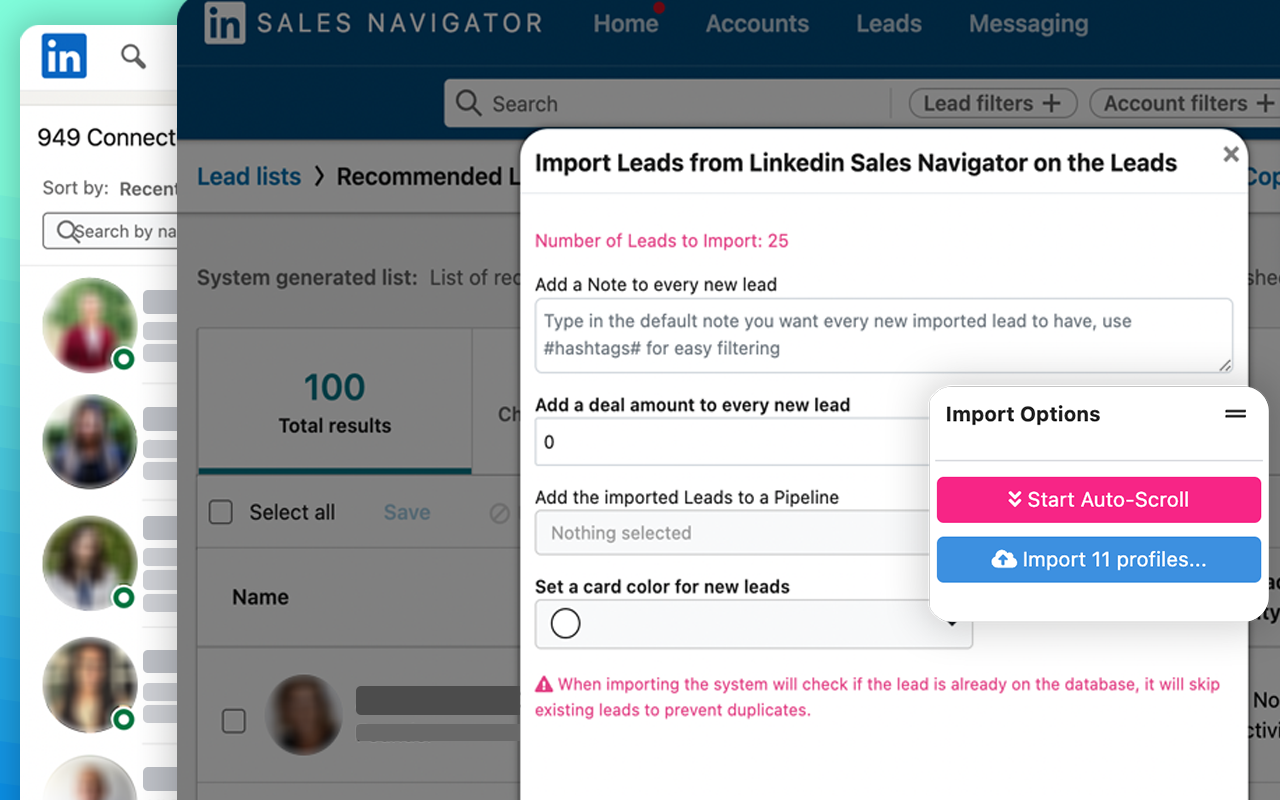Switch to the Leads navigation tab

tap(889, 24)
